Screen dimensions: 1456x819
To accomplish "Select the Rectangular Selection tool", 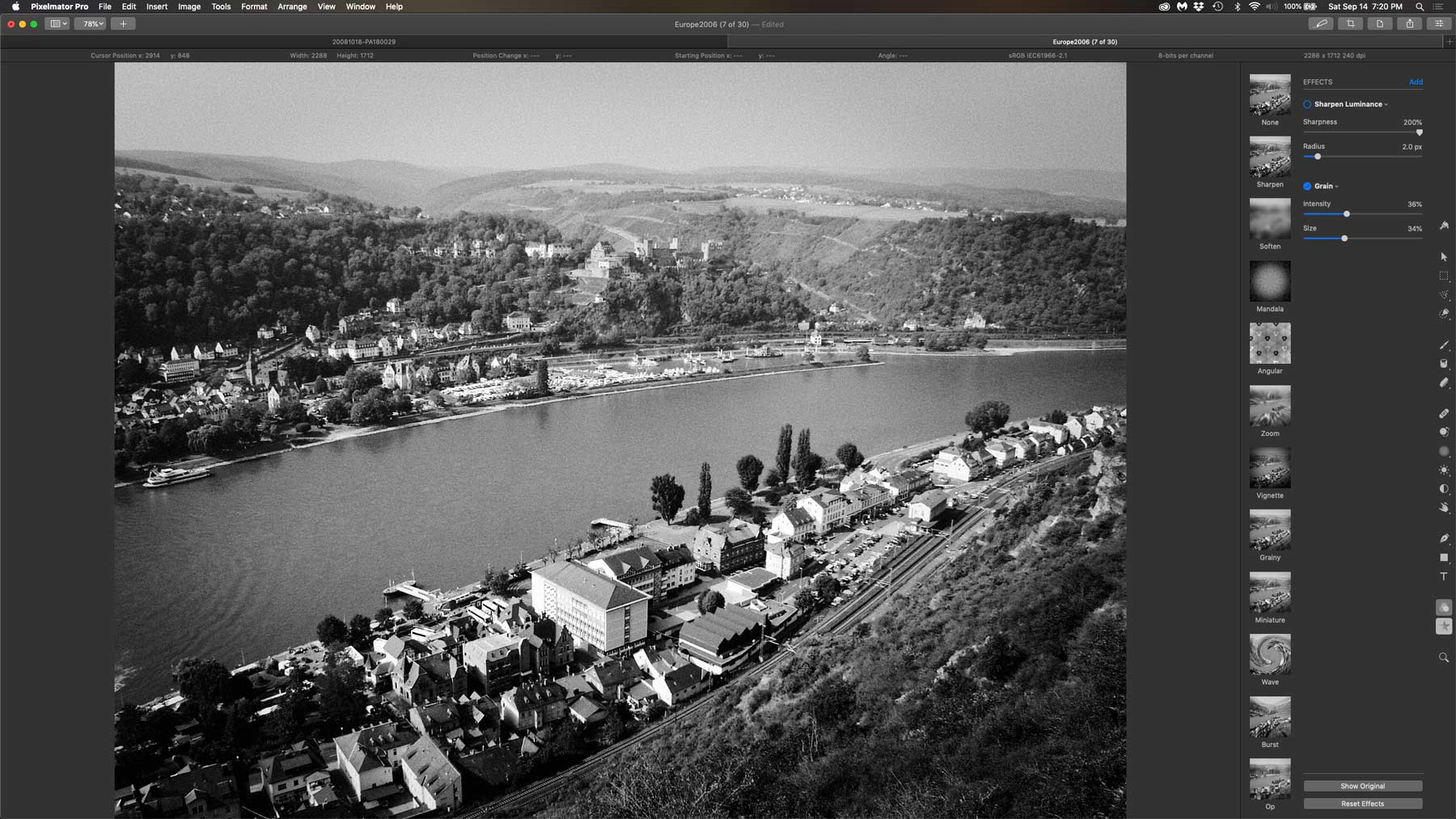I will (1444, 276).
